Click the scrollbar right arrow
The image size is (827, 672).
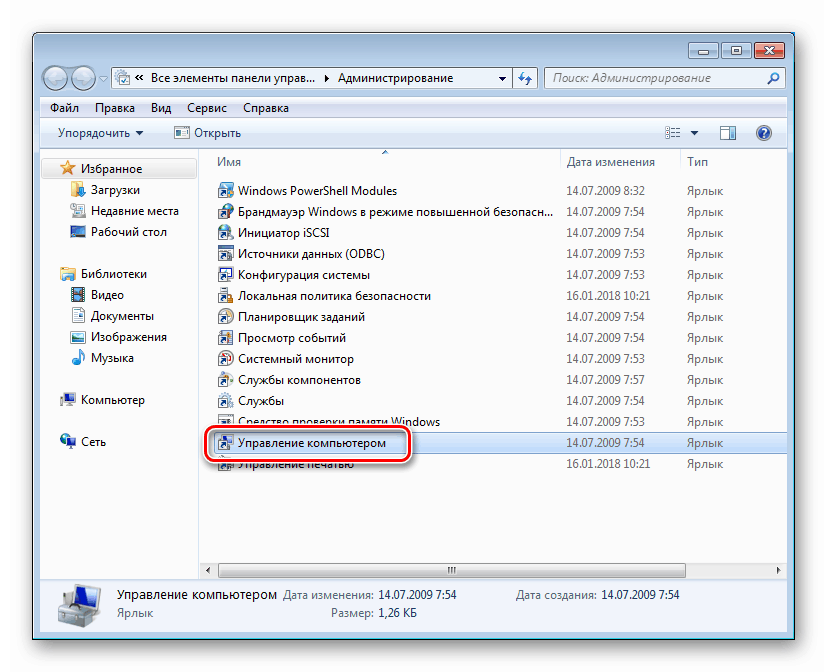[x=778, y=570]
